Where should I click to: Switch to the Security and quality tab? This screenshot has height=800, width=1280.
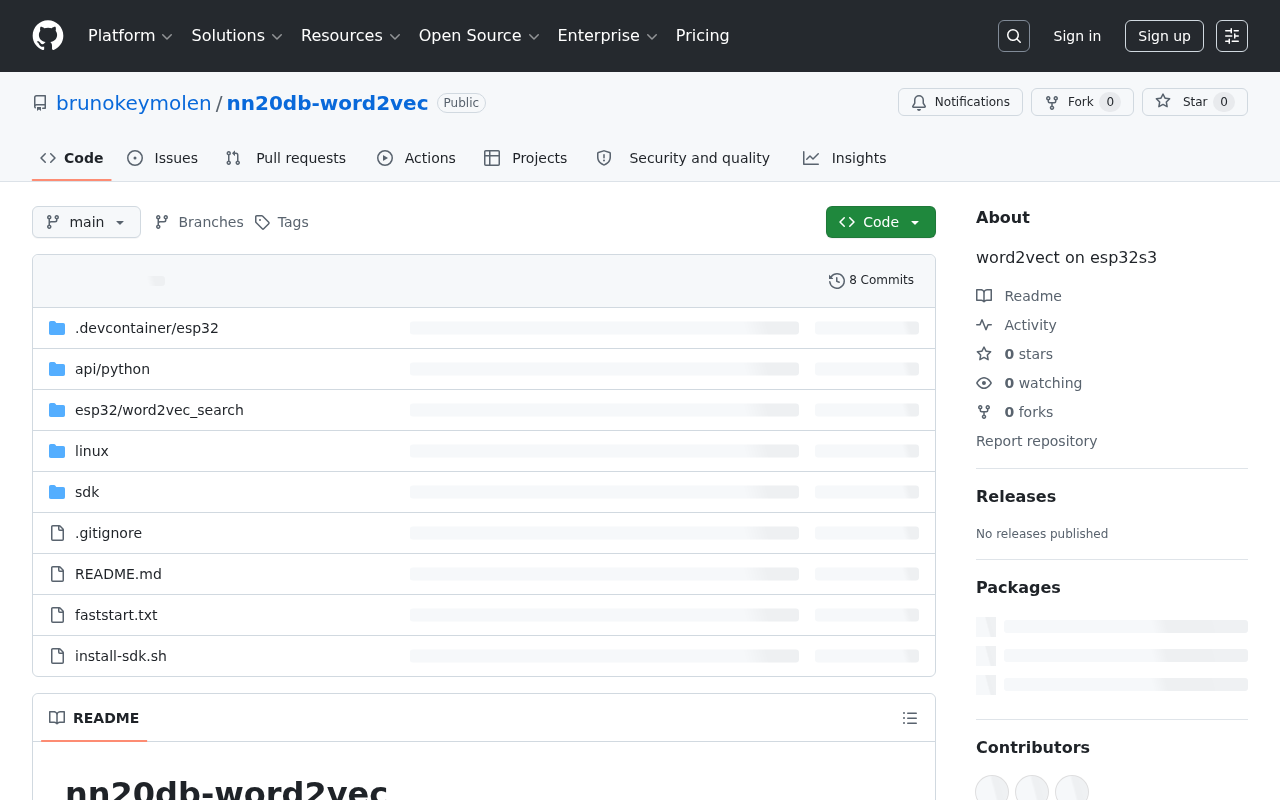pos(683,158)
